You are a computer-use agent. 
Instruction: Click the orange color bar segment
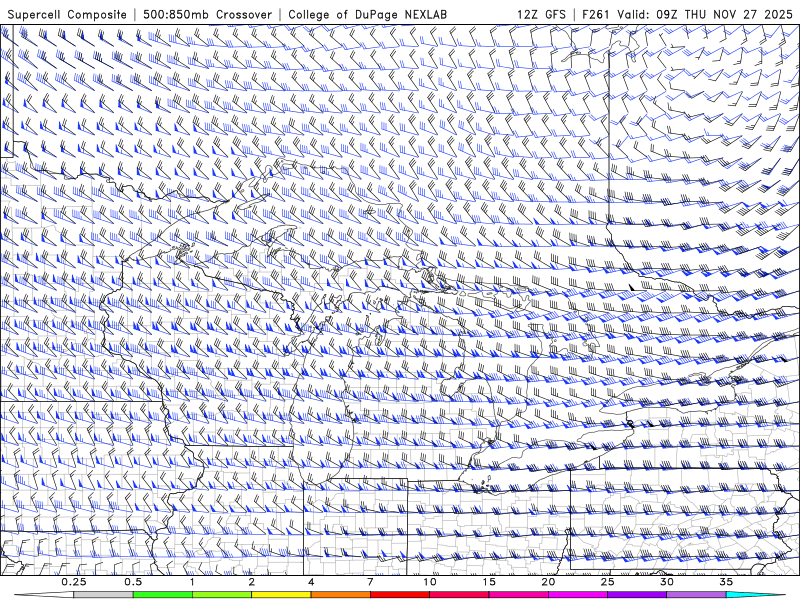tap(340, 595)
